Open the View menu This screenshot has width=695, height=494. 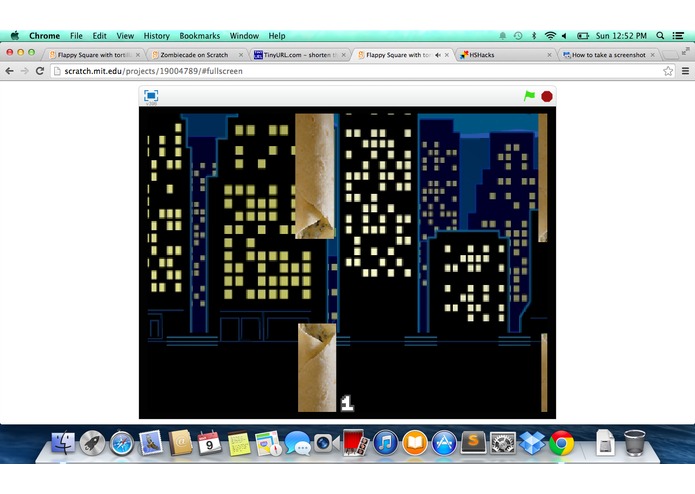point(125,35)
